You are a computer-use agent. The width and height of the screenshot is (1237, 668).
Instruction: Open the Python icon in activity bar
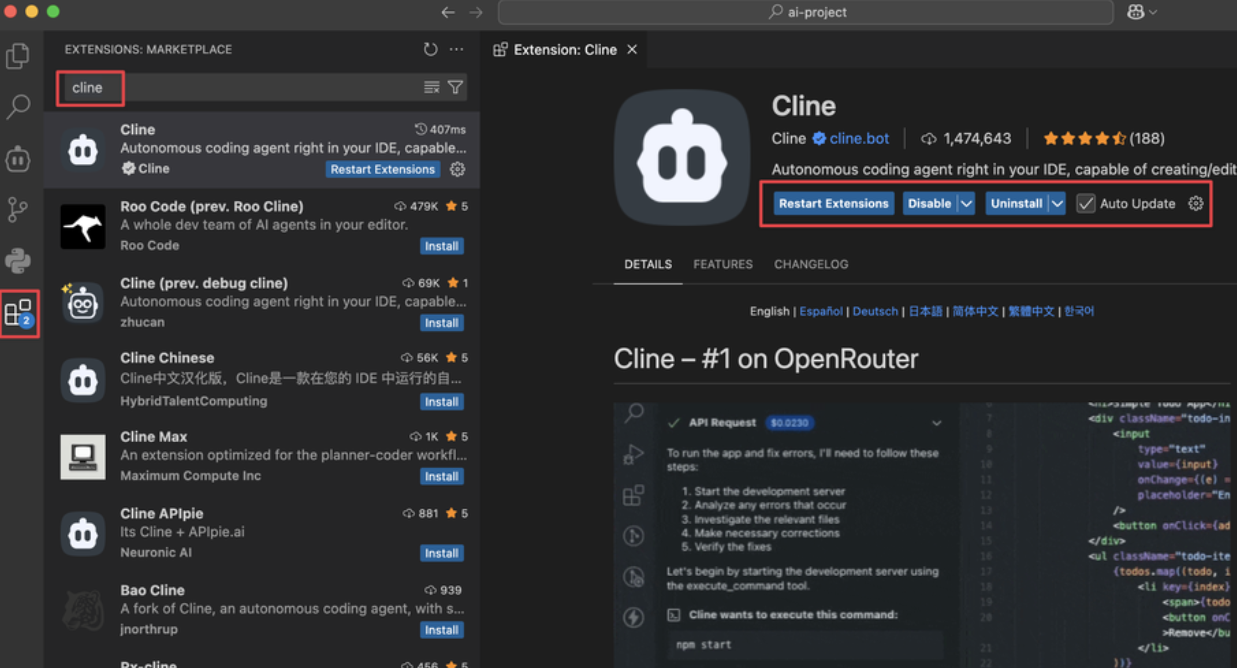[18, 261]
